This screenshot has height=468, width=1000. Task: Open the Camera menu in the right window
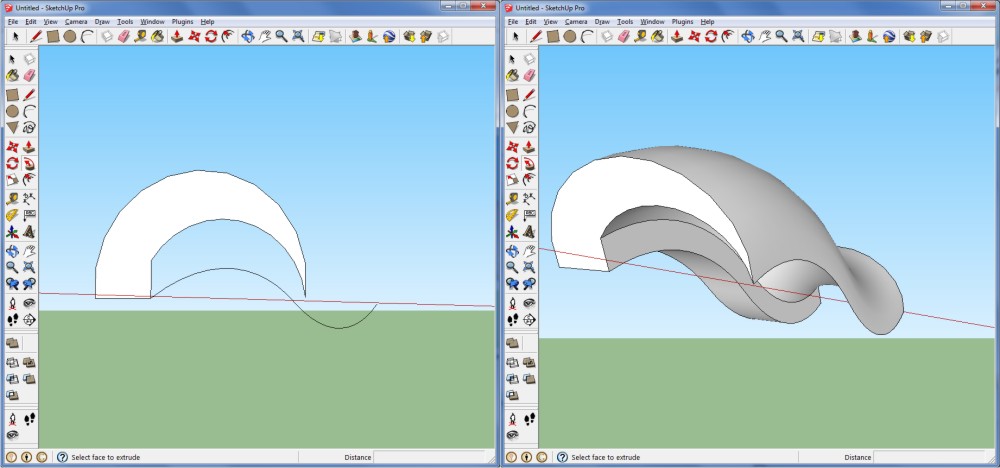[576, 21]
